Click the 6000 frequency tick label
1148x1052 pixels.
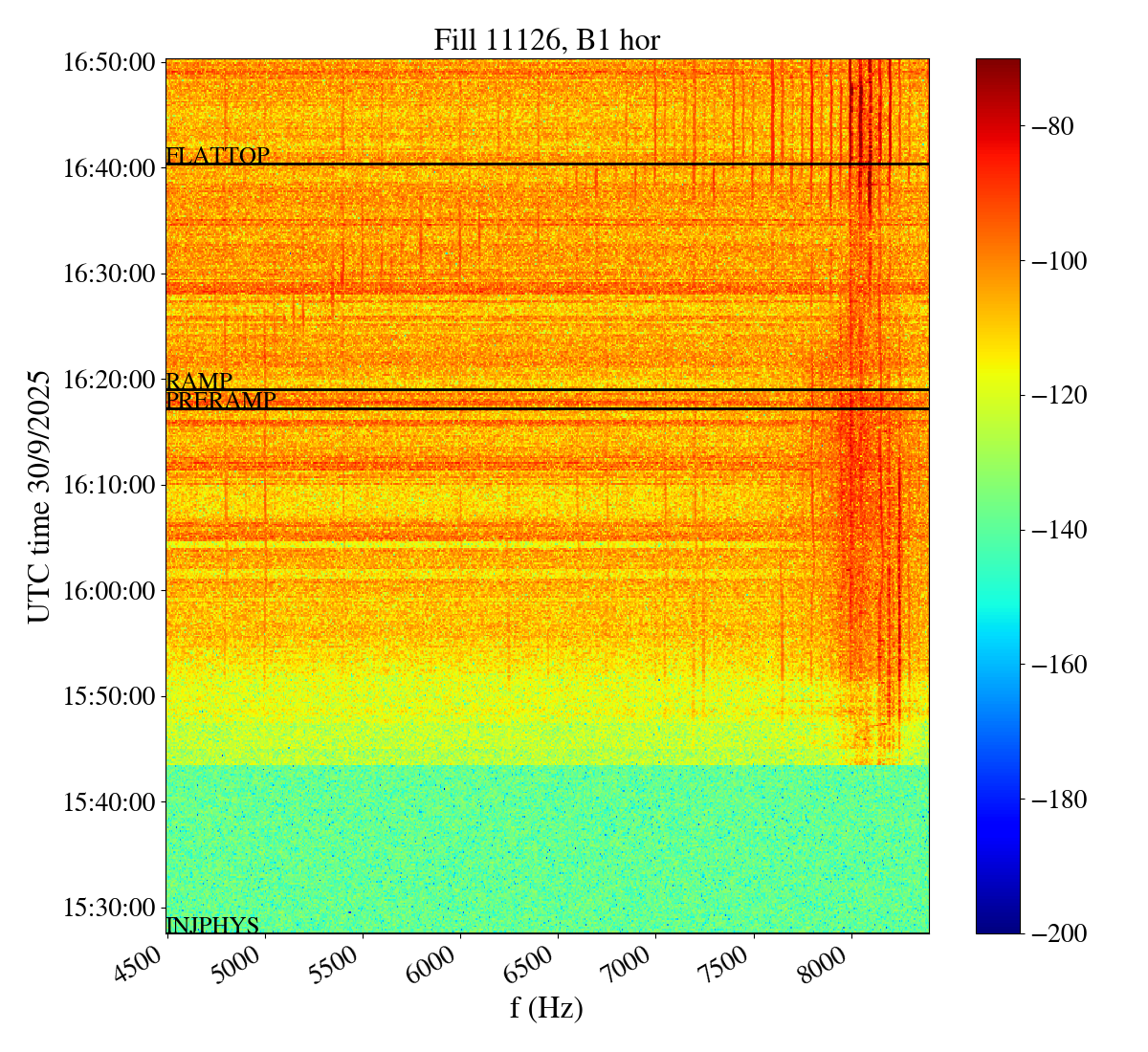(x=436, y=966)
